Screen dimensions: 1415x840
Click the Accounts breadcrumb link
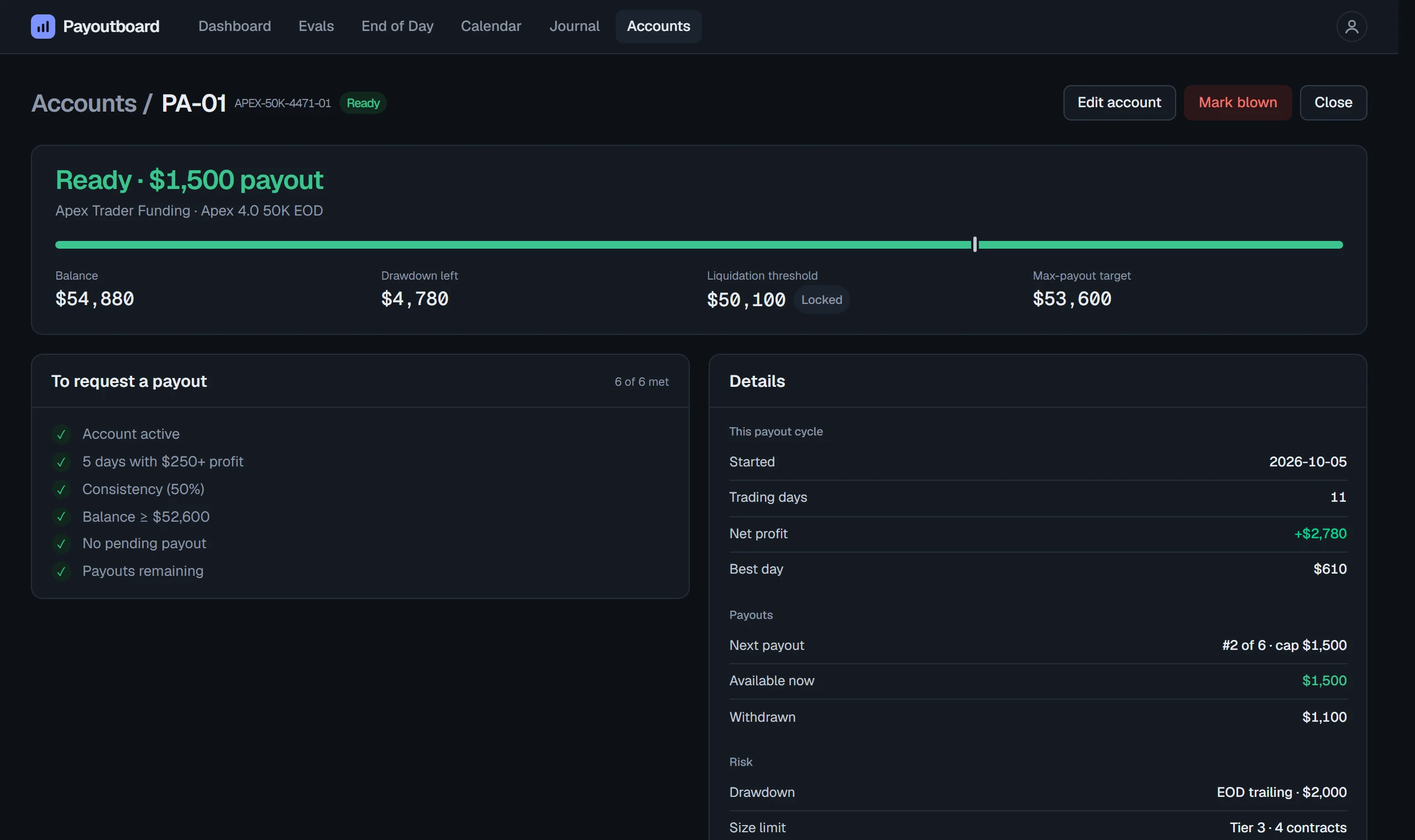click(x=84, y=103)
